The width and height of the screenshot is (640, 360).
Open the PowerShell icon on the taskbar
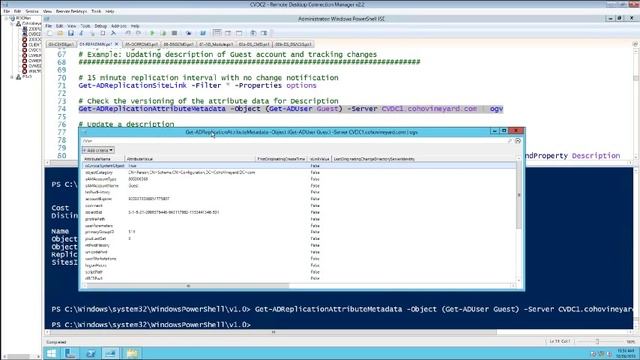(91, 353)
